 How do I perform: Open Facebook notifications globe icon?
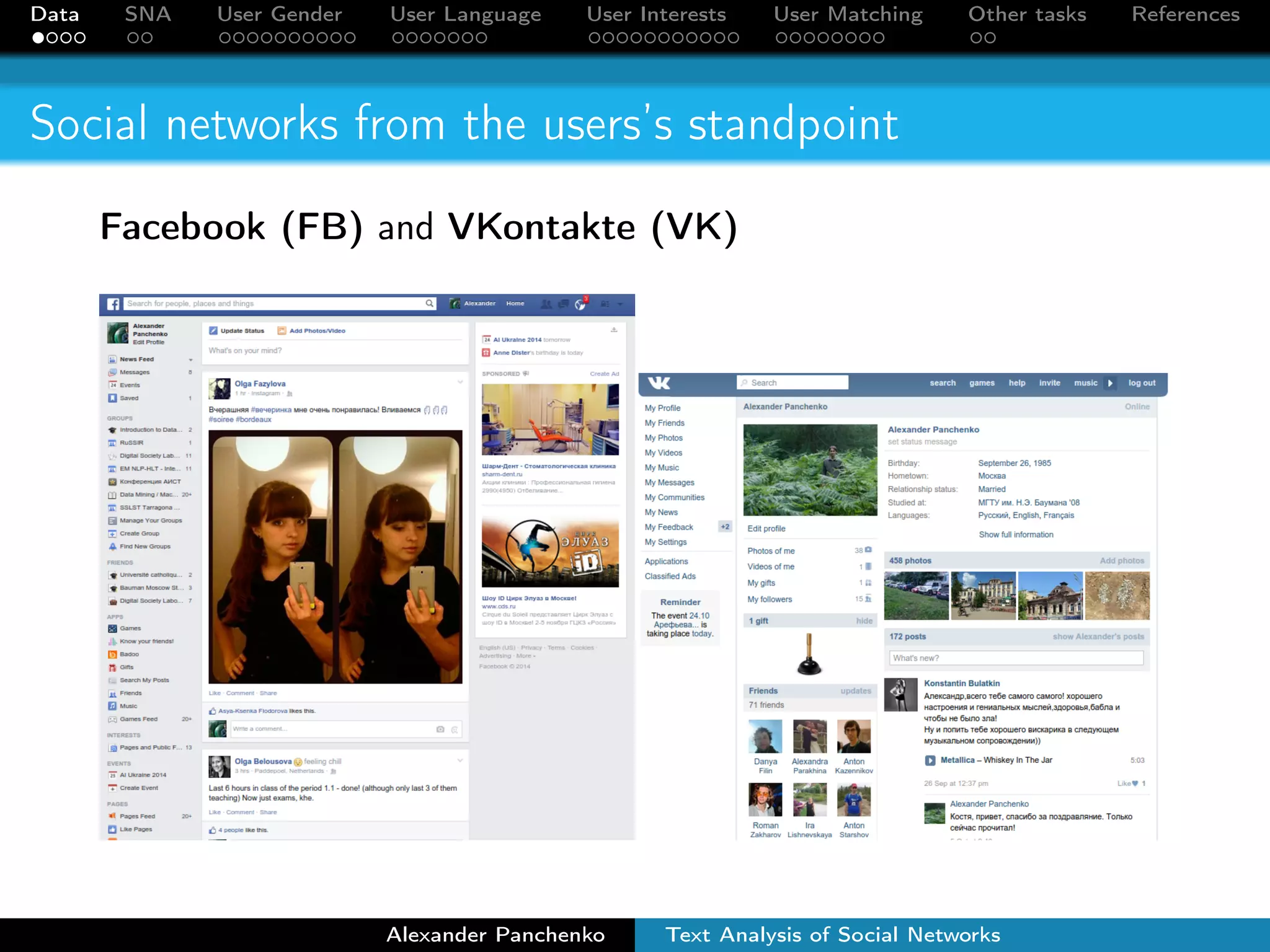[x=580, y=304]
